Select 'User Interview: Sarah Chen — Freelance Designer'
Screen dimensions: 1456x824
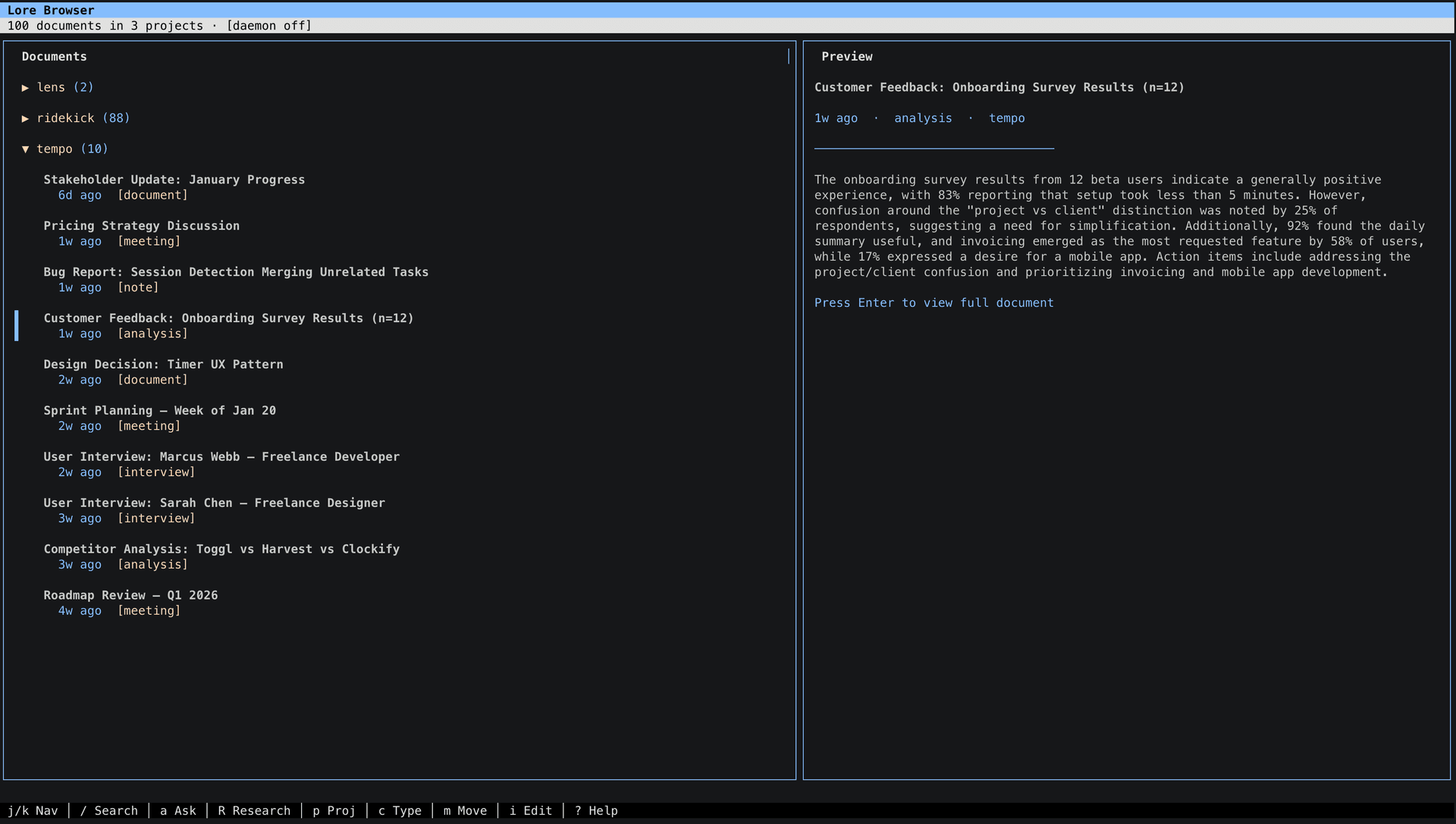[x=215, y=503]
